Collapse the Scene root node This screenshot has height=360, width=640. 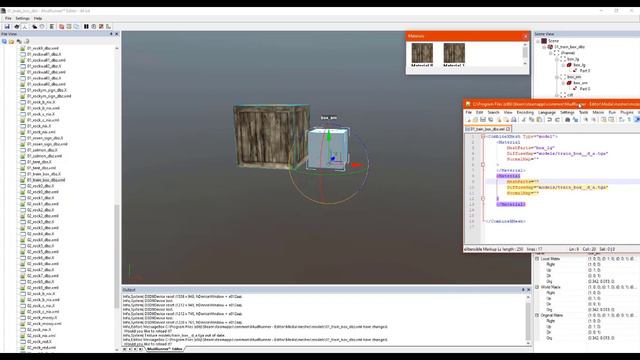tap(538, 41)
